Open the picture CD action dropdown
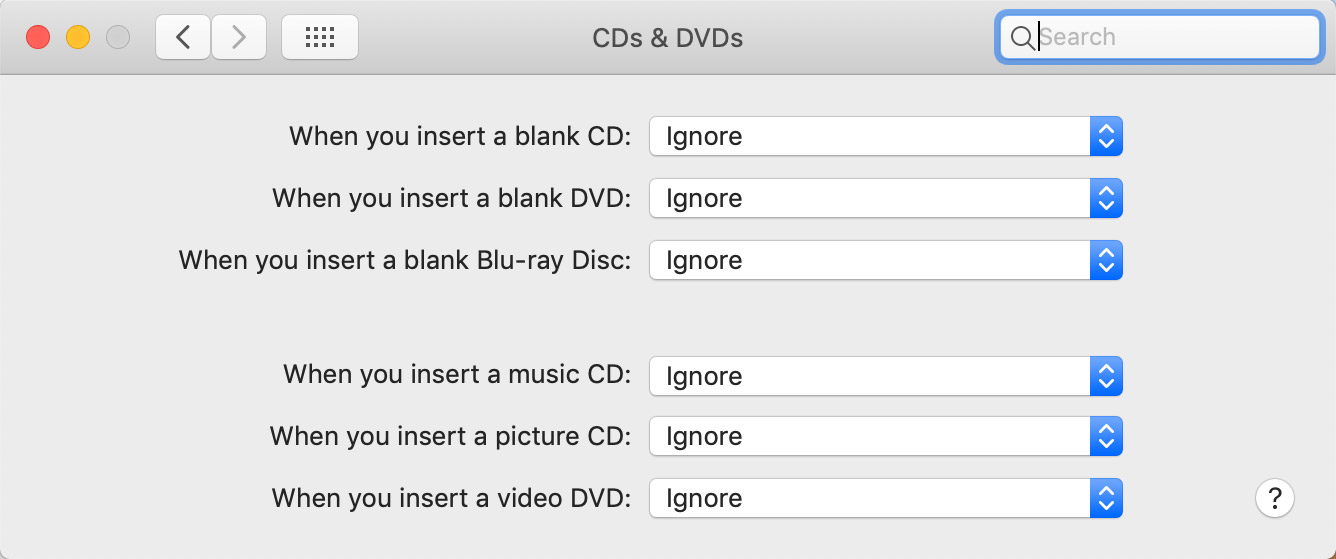 886,436
